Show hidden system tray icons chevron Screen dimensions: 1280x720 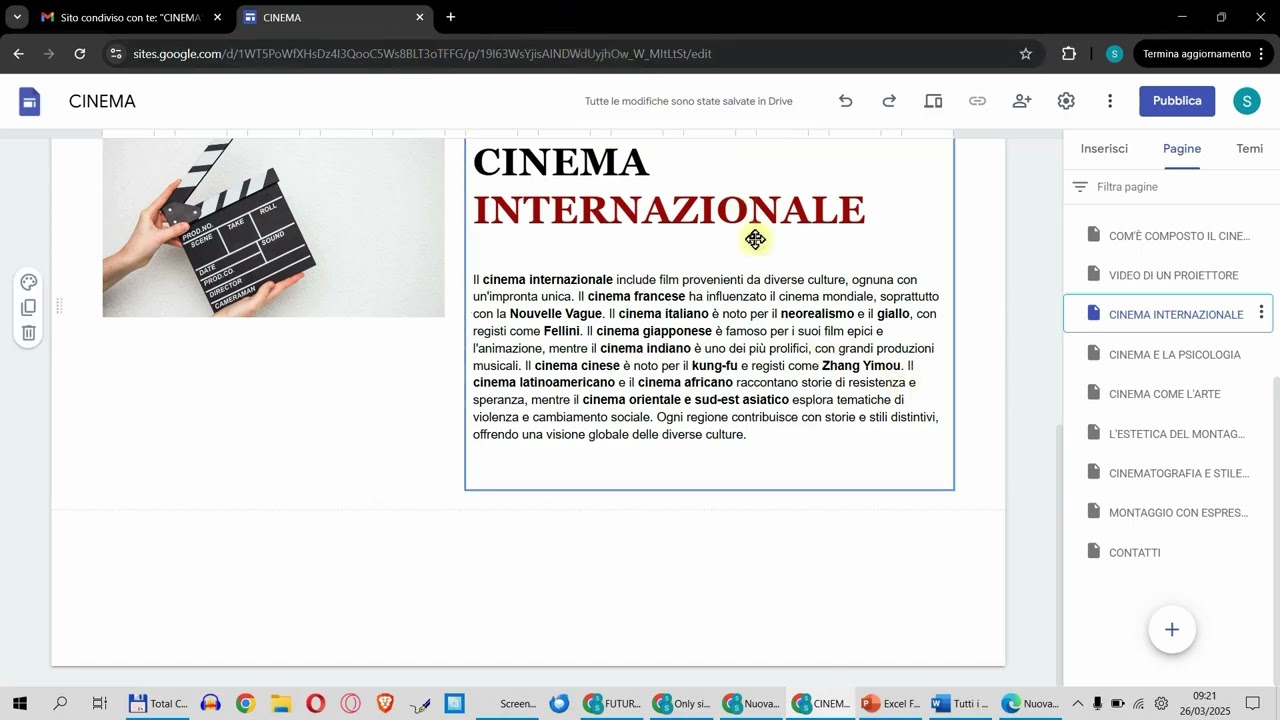coord(1078,703)
